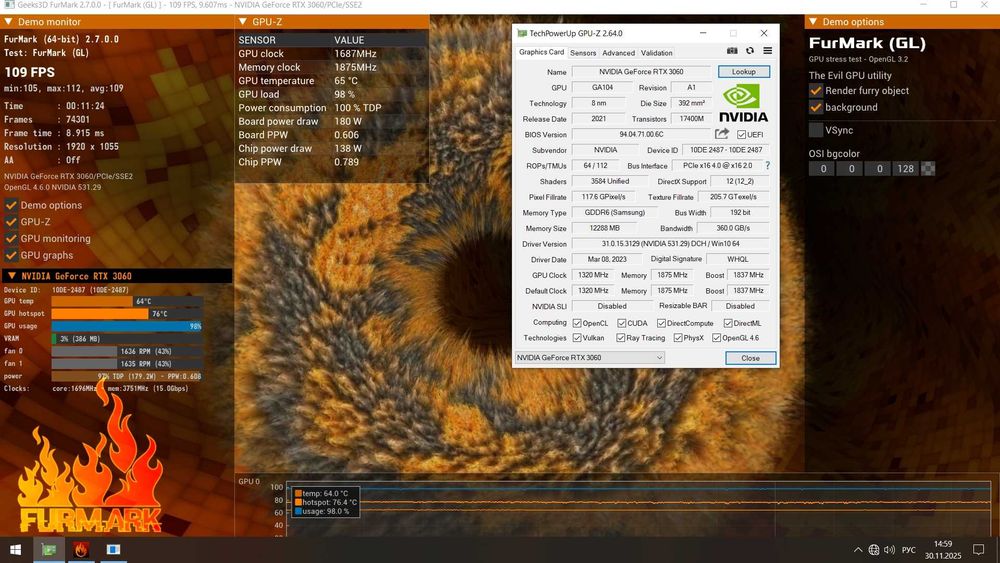The image size is (1000, 563).
Task: Uncheck Render furry object
Action: (x=816, y=91)
